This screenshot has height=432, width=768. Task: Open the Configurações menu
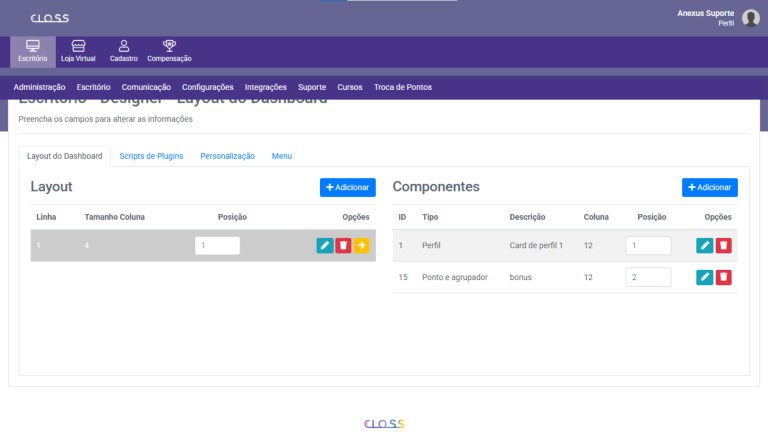click(208, 87)
